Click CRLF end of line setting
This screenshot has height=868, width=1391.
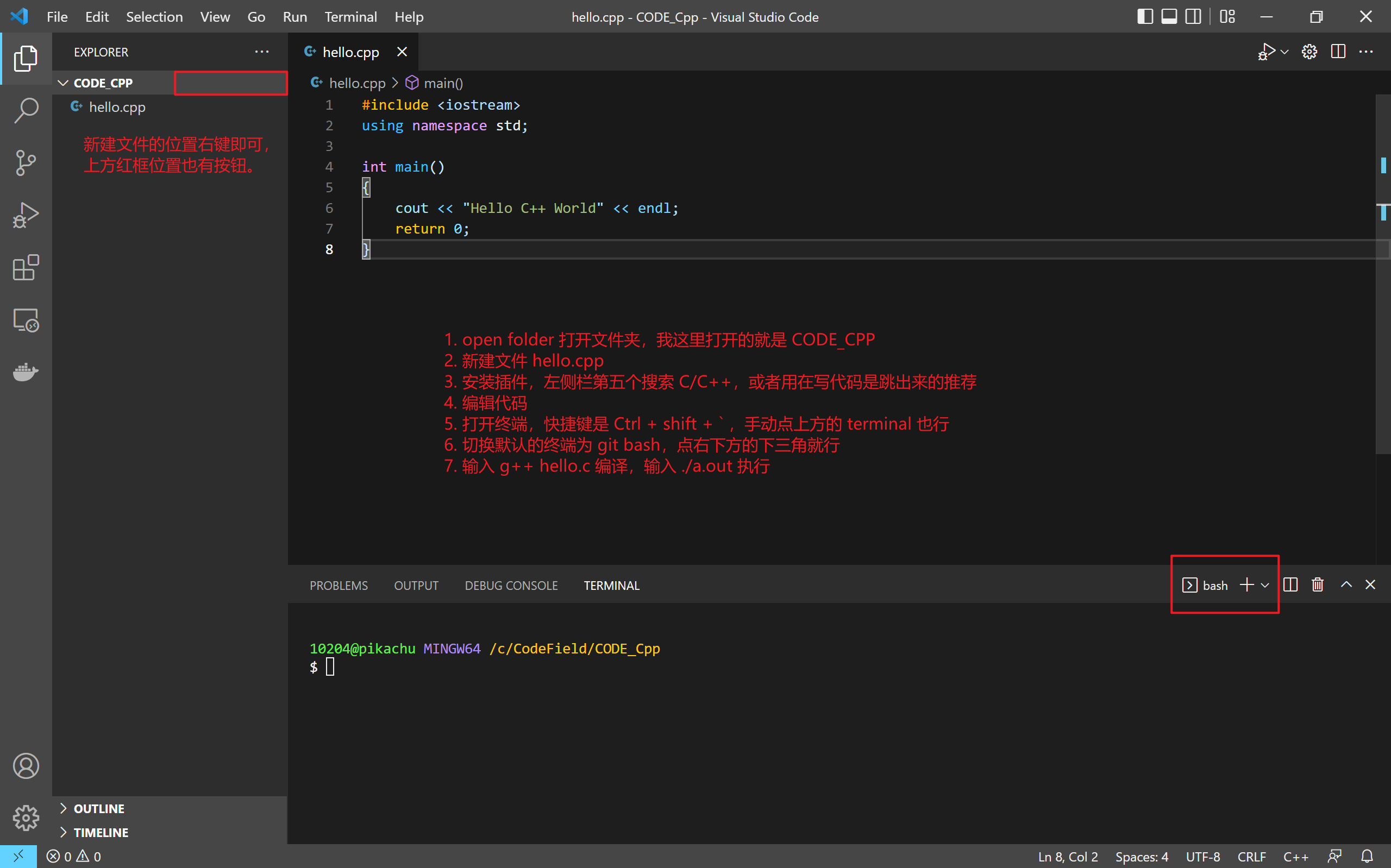click(x=1251, y=857)
